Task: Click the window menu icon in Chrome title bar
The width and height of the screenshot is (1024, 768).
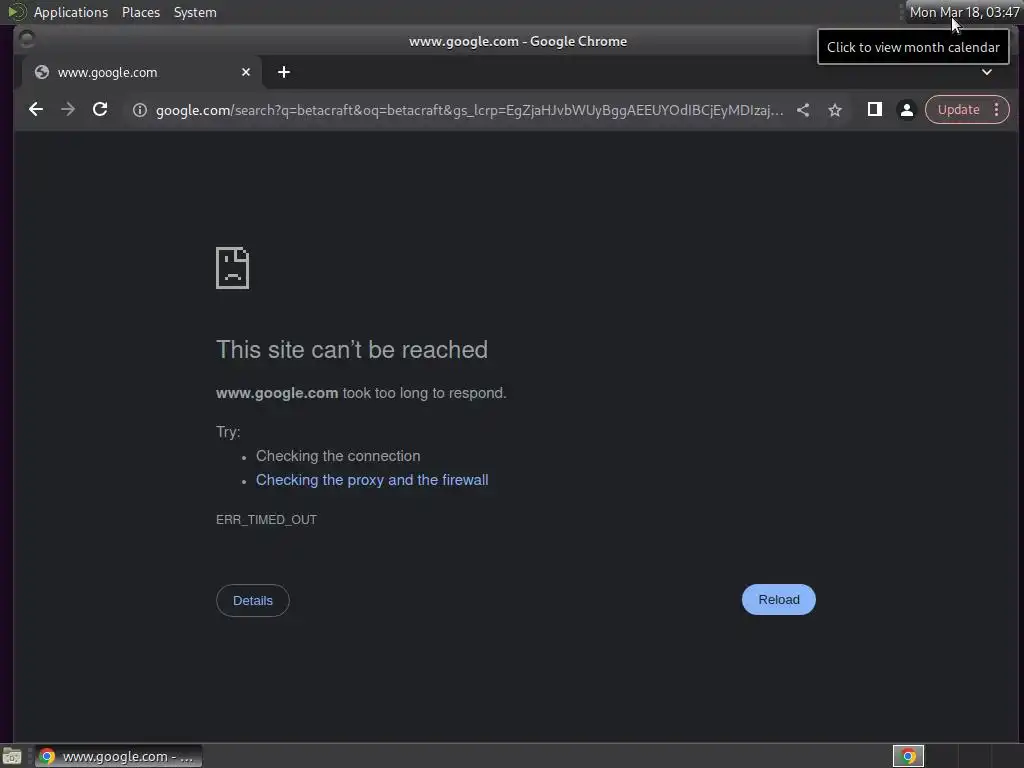Action: pyautogui.click(x=27, y=40)
